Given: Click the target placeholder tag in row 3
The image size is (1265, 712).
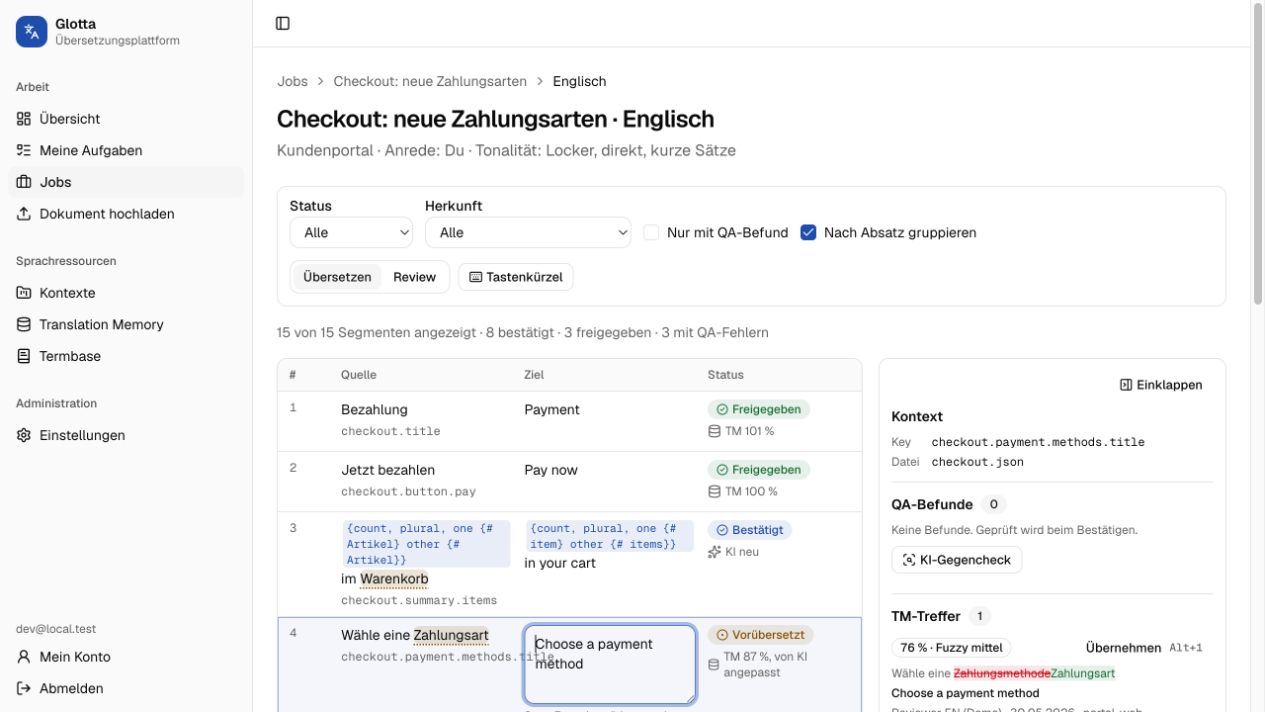Looking at the screenshot, I should point(609,536).
